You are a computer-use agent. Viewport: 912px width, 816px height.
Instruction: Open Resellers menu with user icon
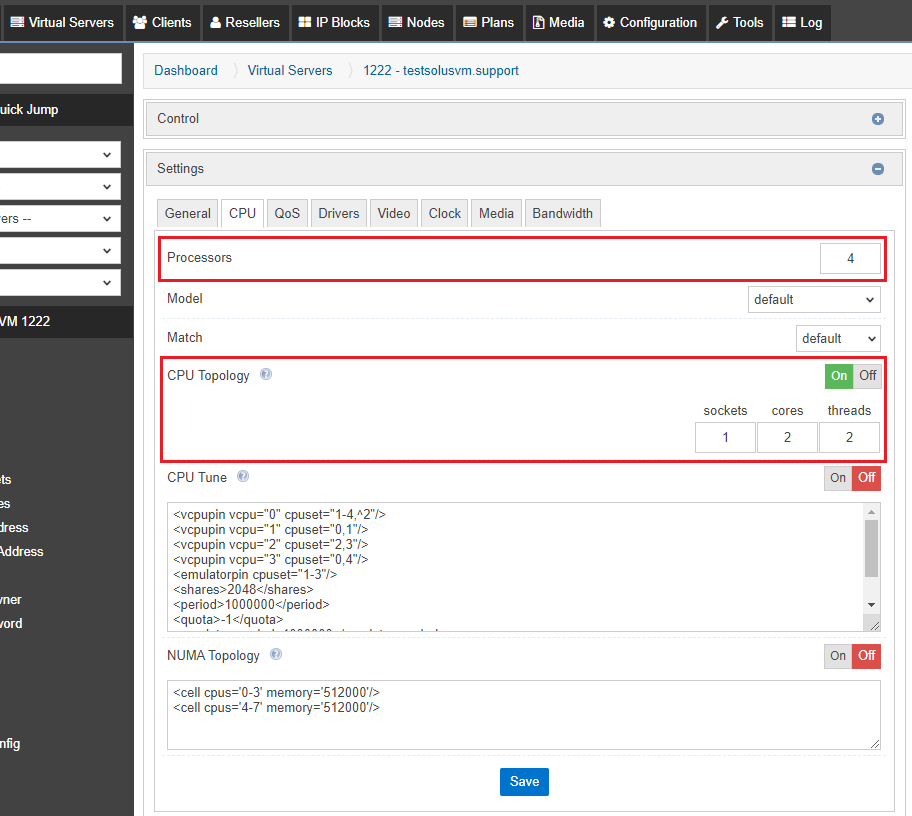pos(244,22)
